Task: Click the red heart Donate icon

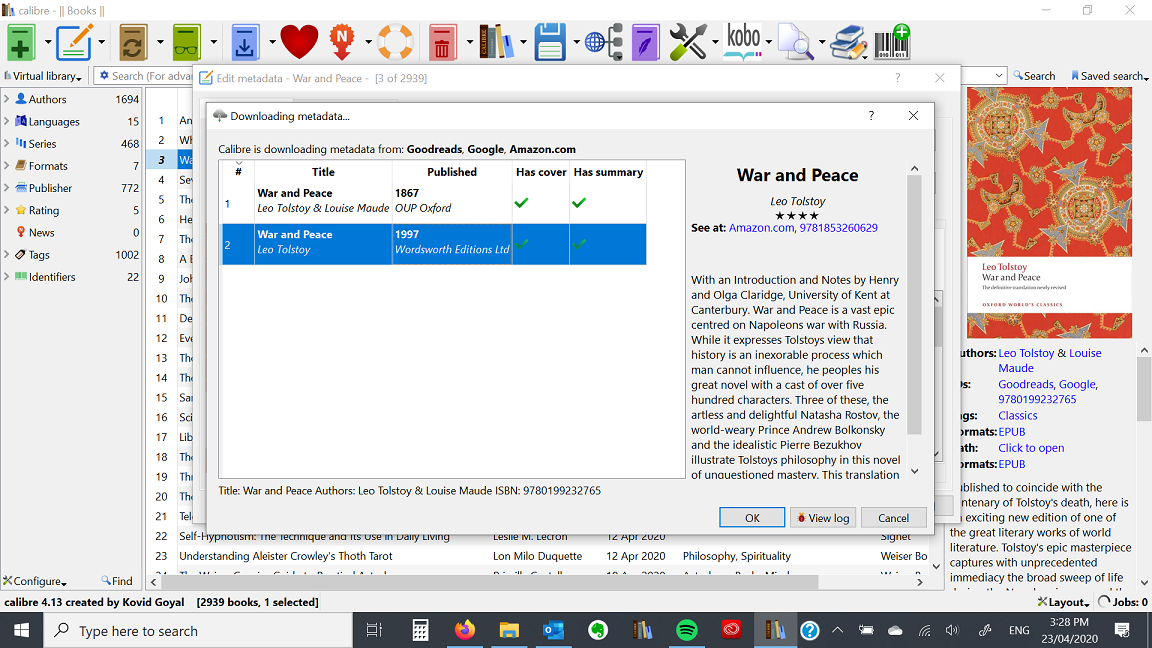Action: (299, 42)
